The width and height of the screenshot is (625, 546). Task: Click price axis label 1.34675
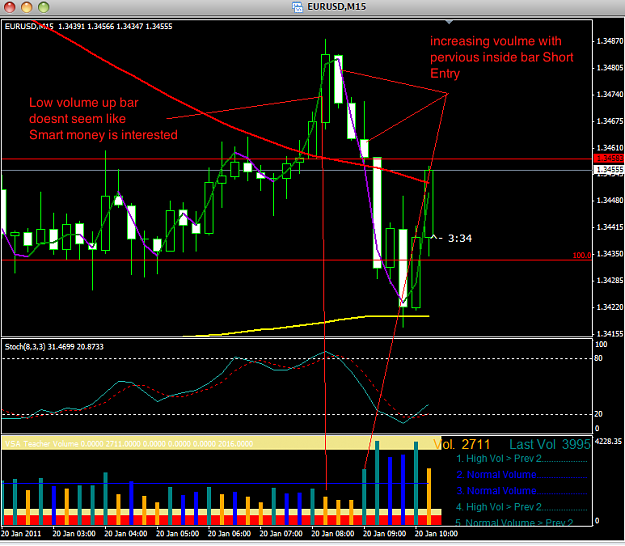click(609, 121)
